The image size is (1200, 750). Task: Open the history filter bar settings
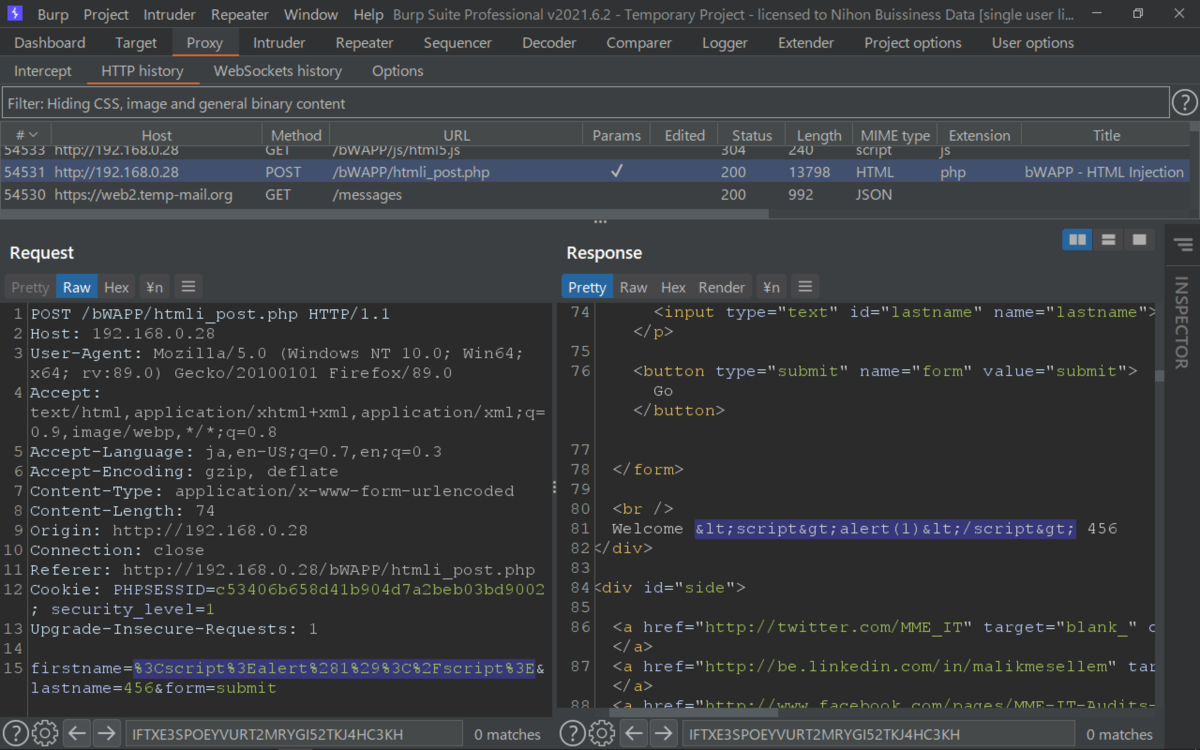tap(585, 103)
